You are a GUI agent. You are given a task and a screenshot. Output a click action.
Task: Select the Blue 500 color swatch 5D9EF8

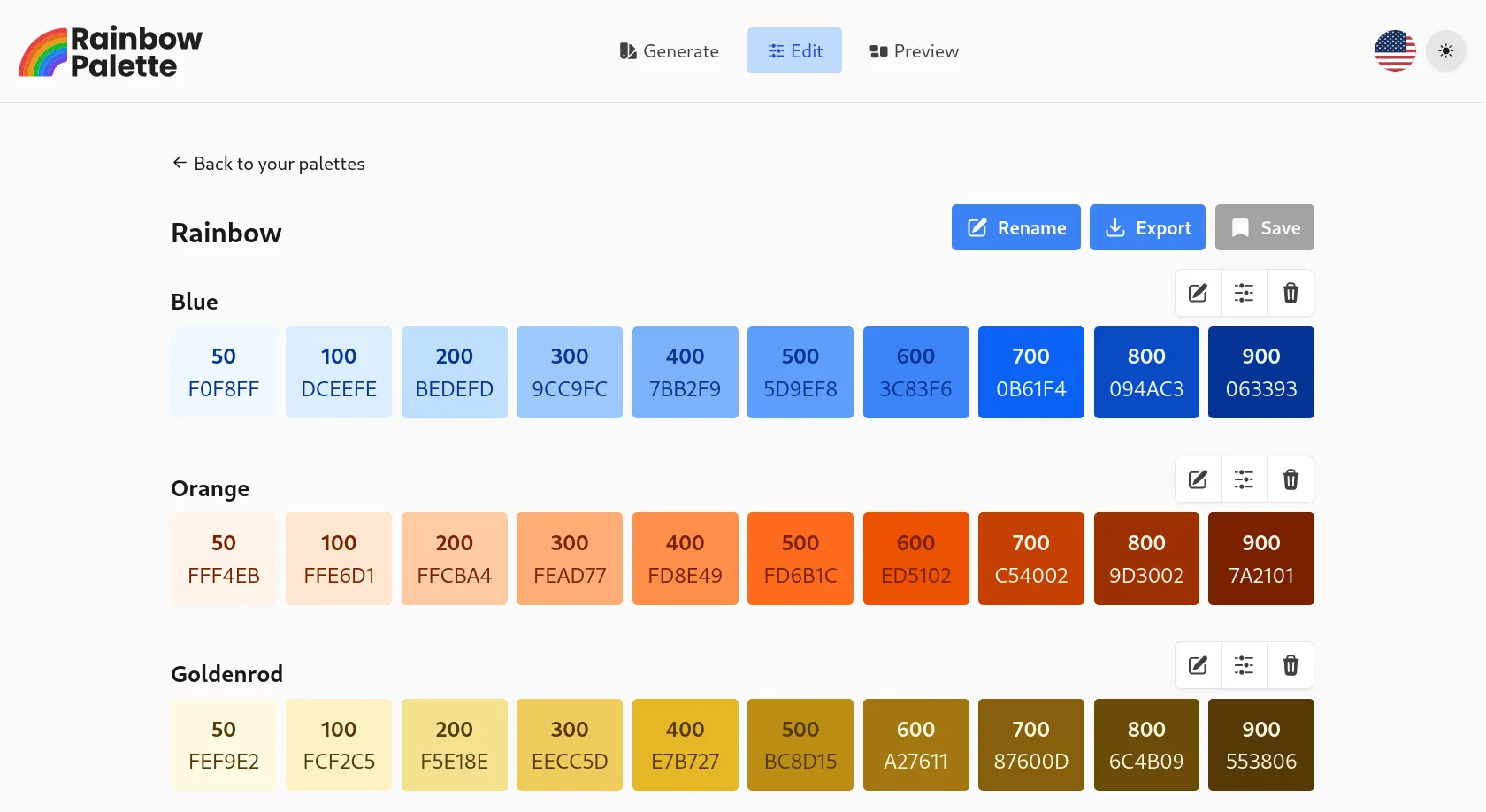point(800,372)
